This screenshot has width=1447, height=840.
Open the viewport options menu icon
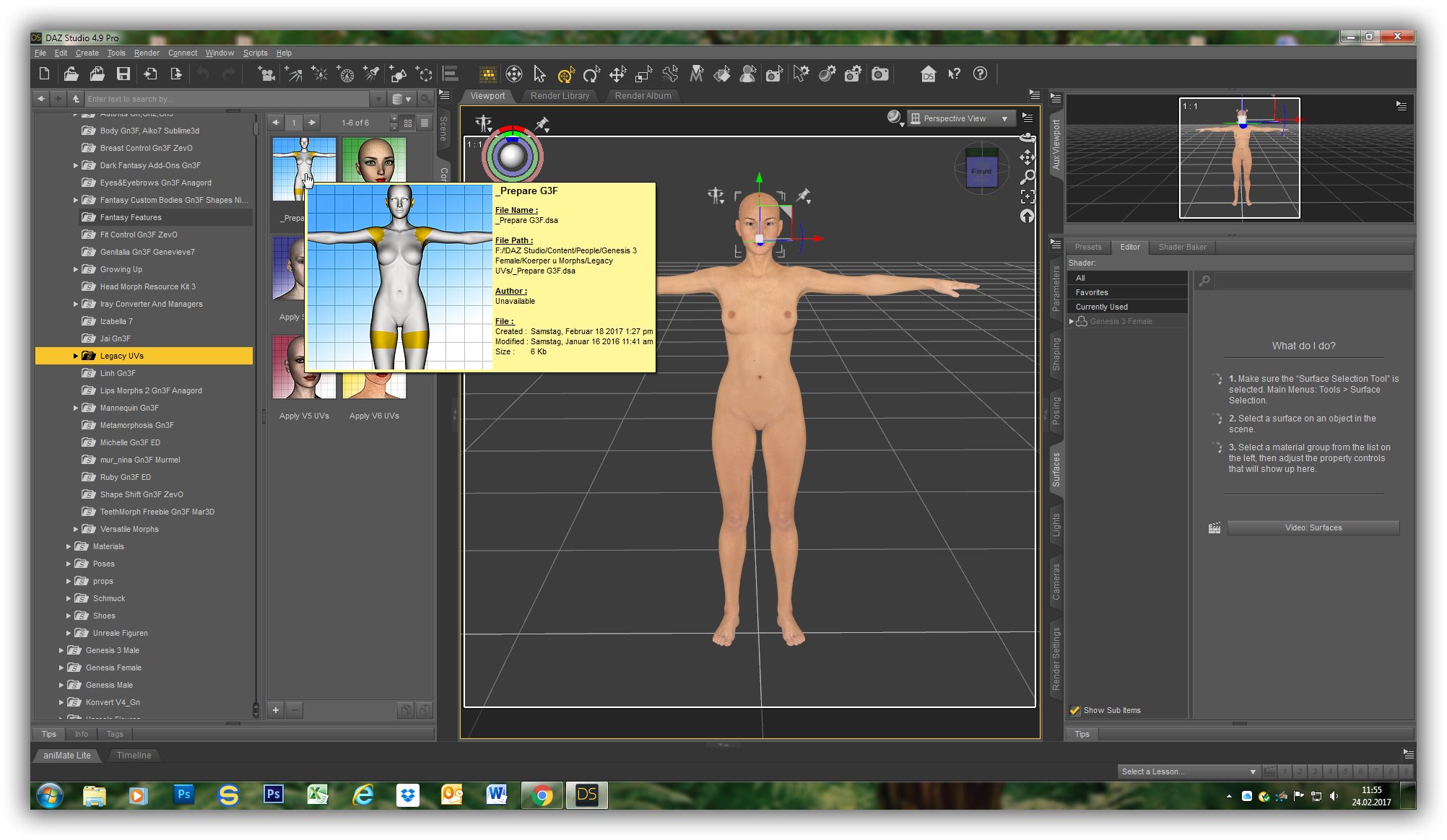[1027, 118]
